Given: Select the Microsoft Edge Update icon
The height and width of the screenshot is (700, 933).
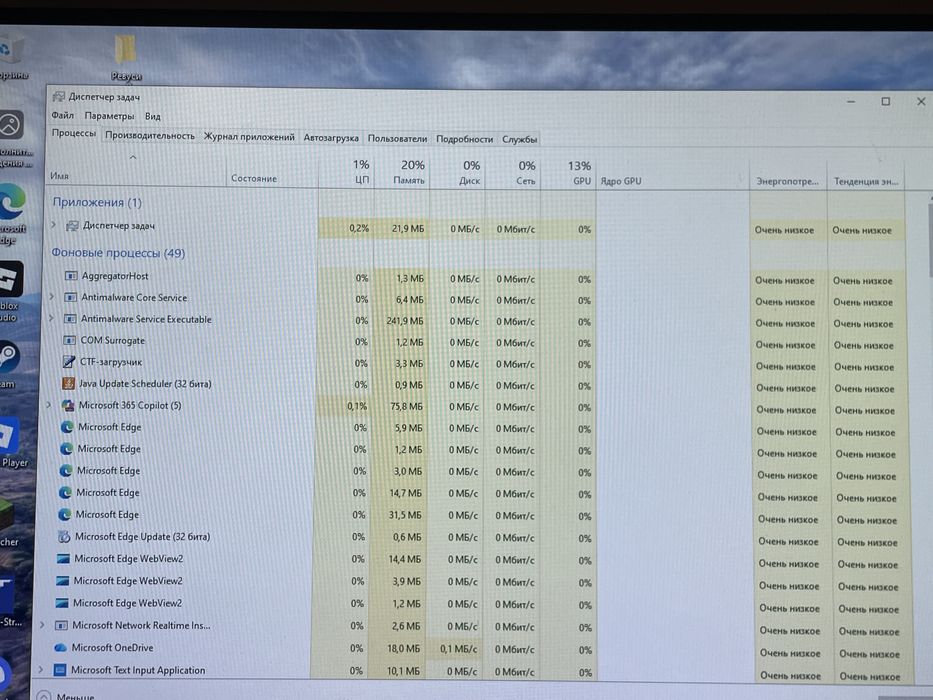Looking at the screenshot, I should (64, 536).
